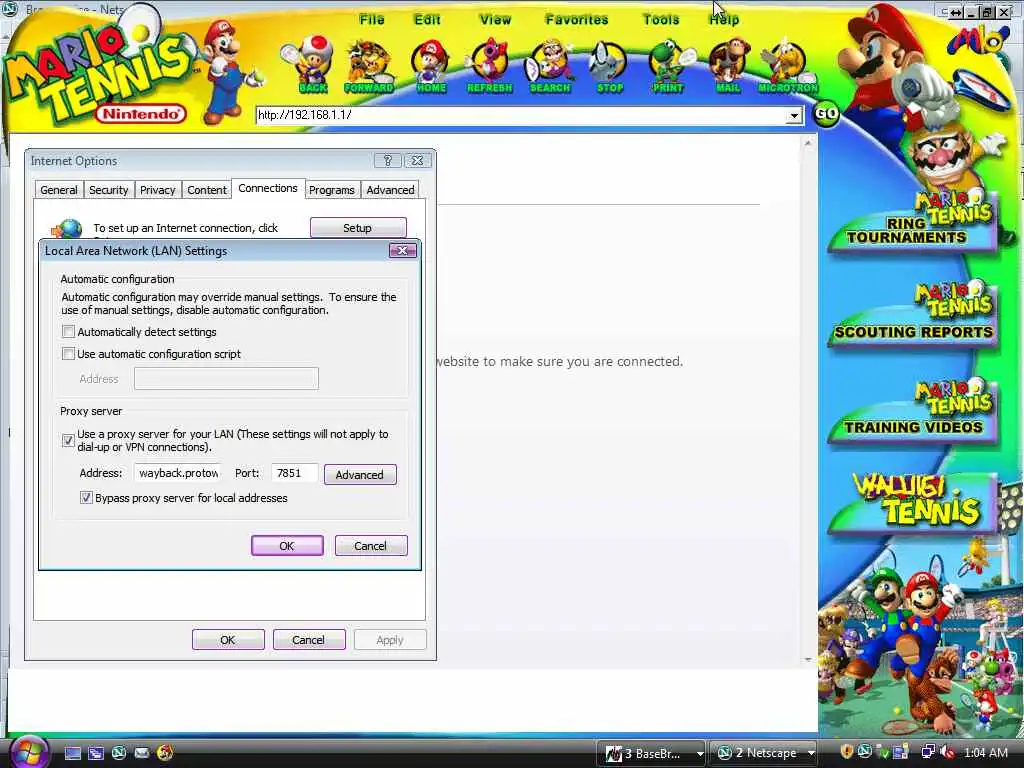Click the Internet Options help question button
This screenshot has height=768, width=1024.
click(387, 160)
